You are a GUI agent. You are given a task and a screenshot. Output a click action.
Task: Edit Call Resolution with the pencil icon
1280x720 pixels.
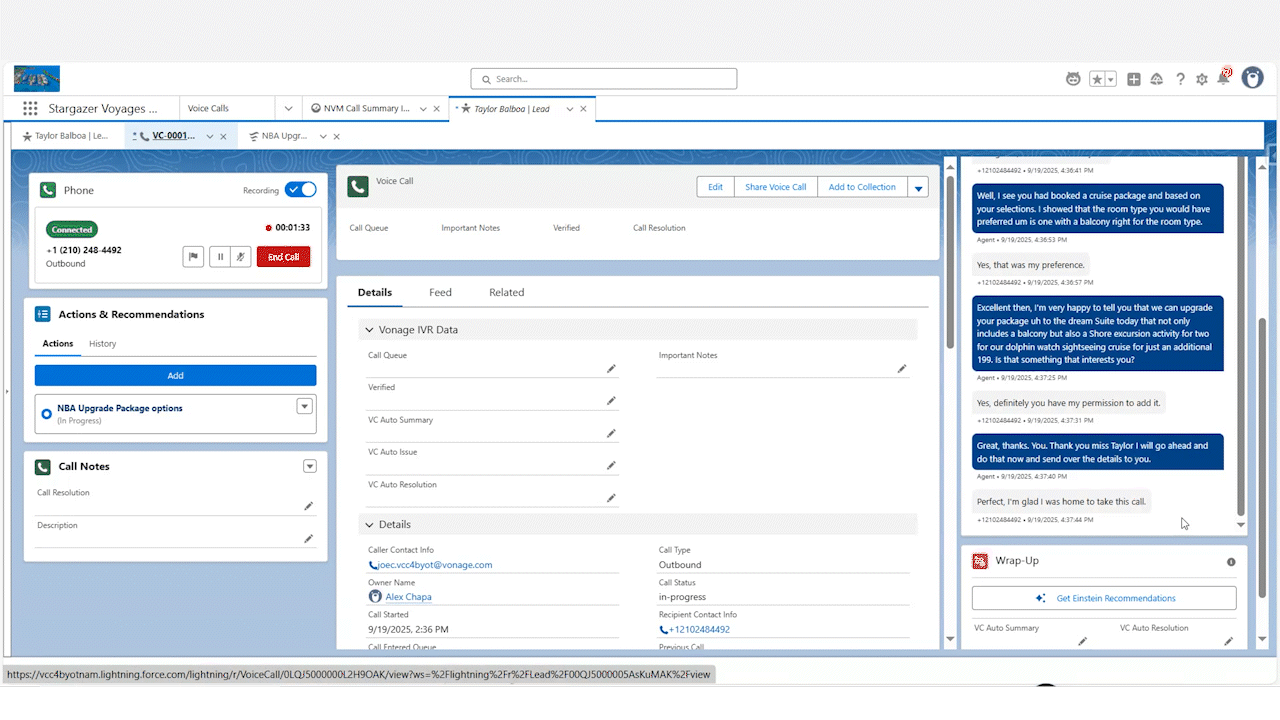coord(309,506)
